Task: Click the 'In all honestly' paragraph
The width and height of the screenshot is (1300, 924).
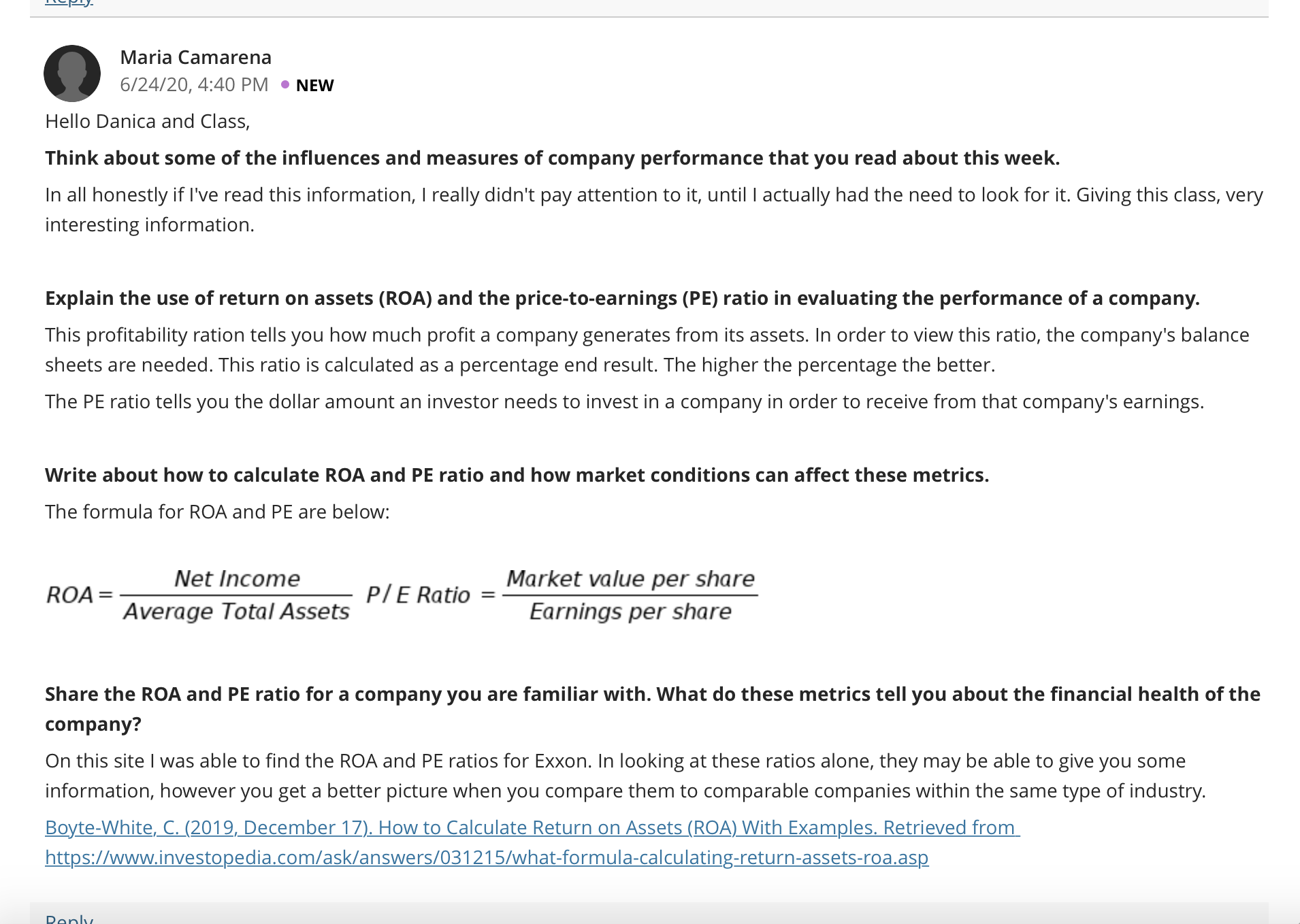Action: 654,210
